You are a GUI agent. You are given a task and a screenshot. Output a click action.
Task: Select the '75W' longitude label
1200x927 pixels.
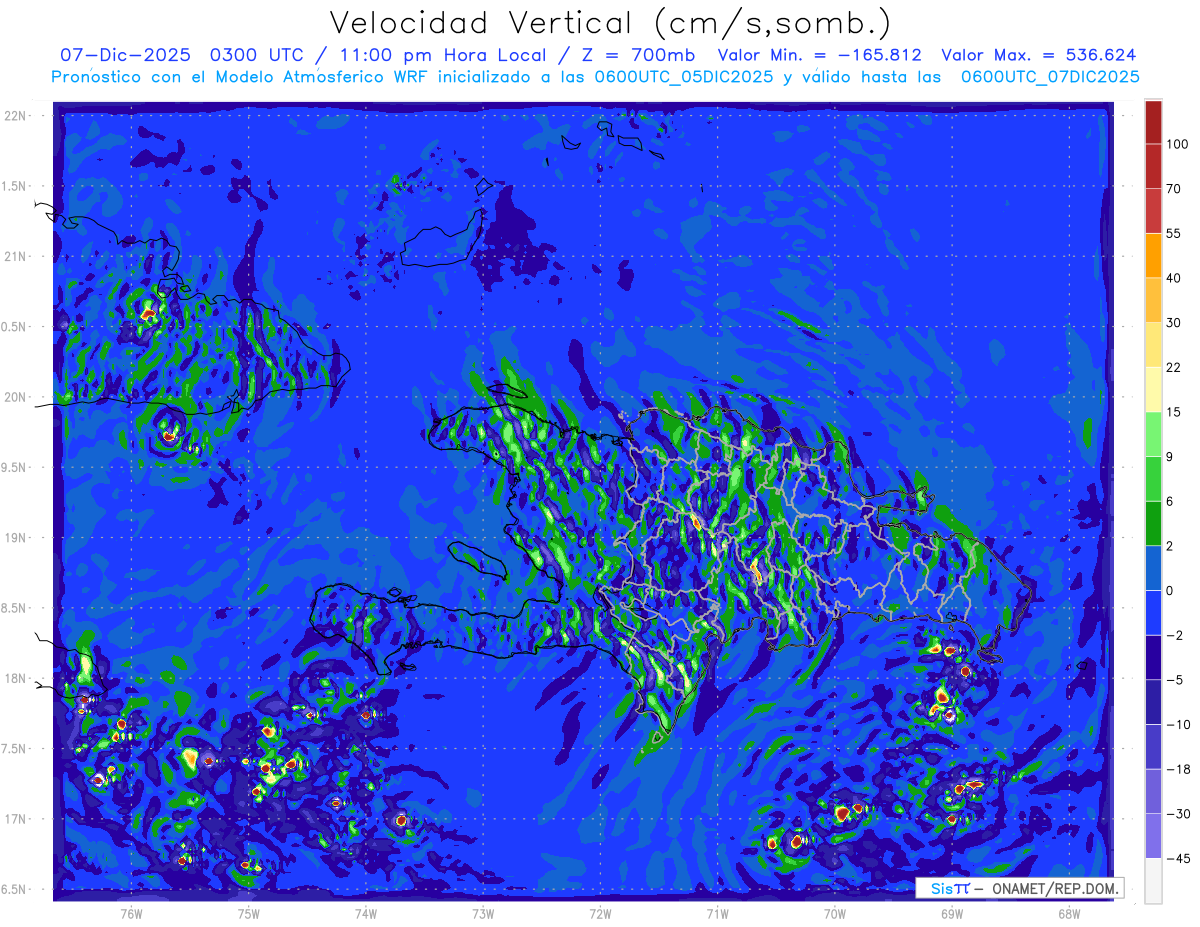(249, 914)
